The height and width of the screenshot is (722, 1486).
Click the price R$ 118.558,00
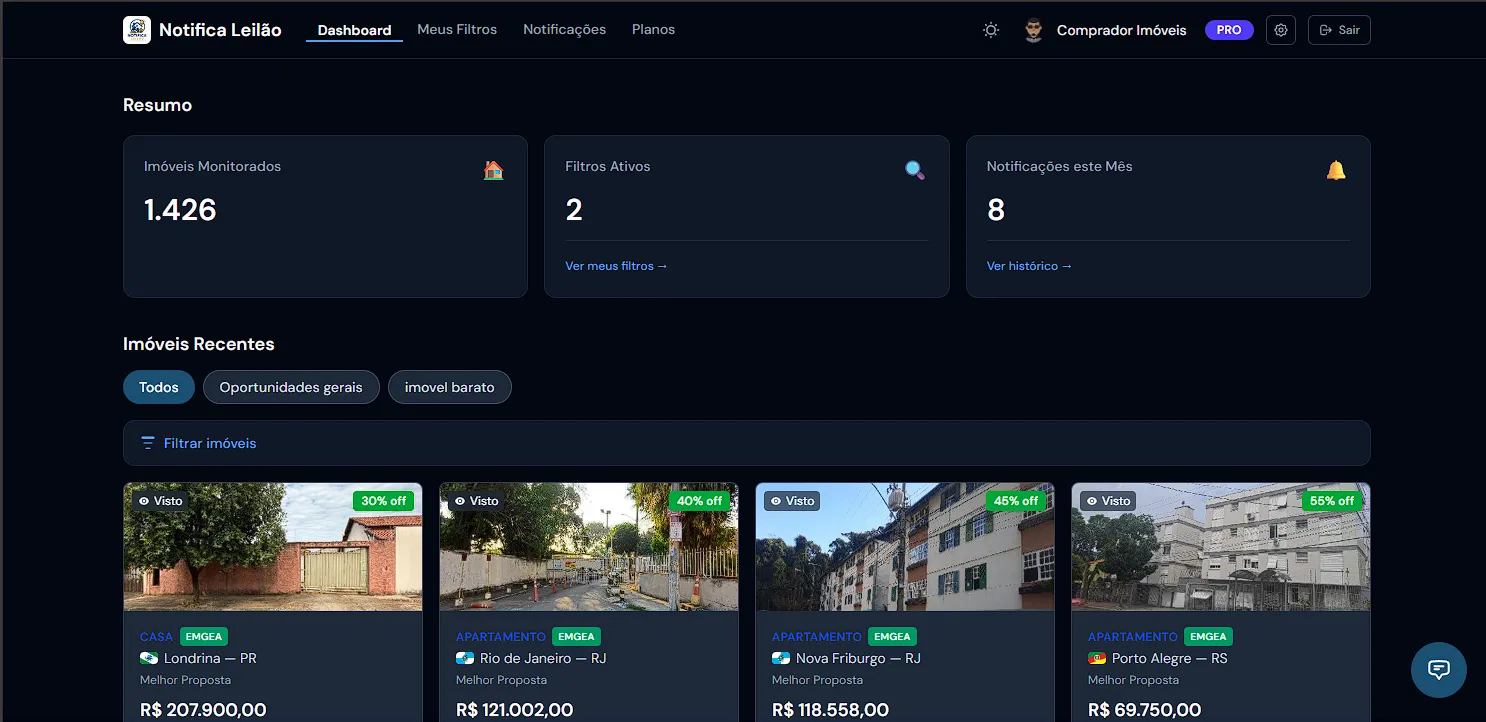click(831, 710)
